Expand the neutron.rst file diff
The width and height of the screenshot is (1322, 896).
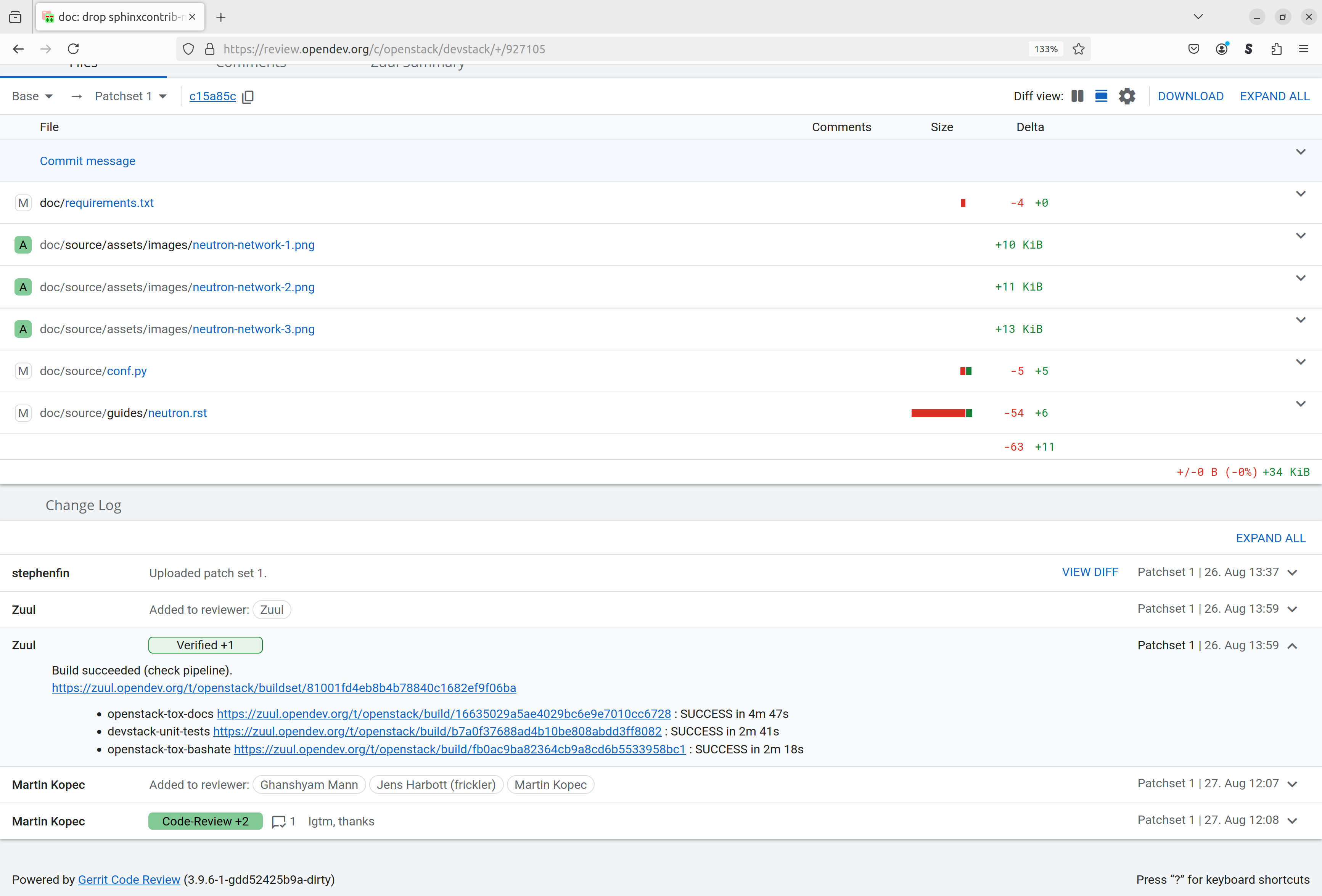point(1300,404)
